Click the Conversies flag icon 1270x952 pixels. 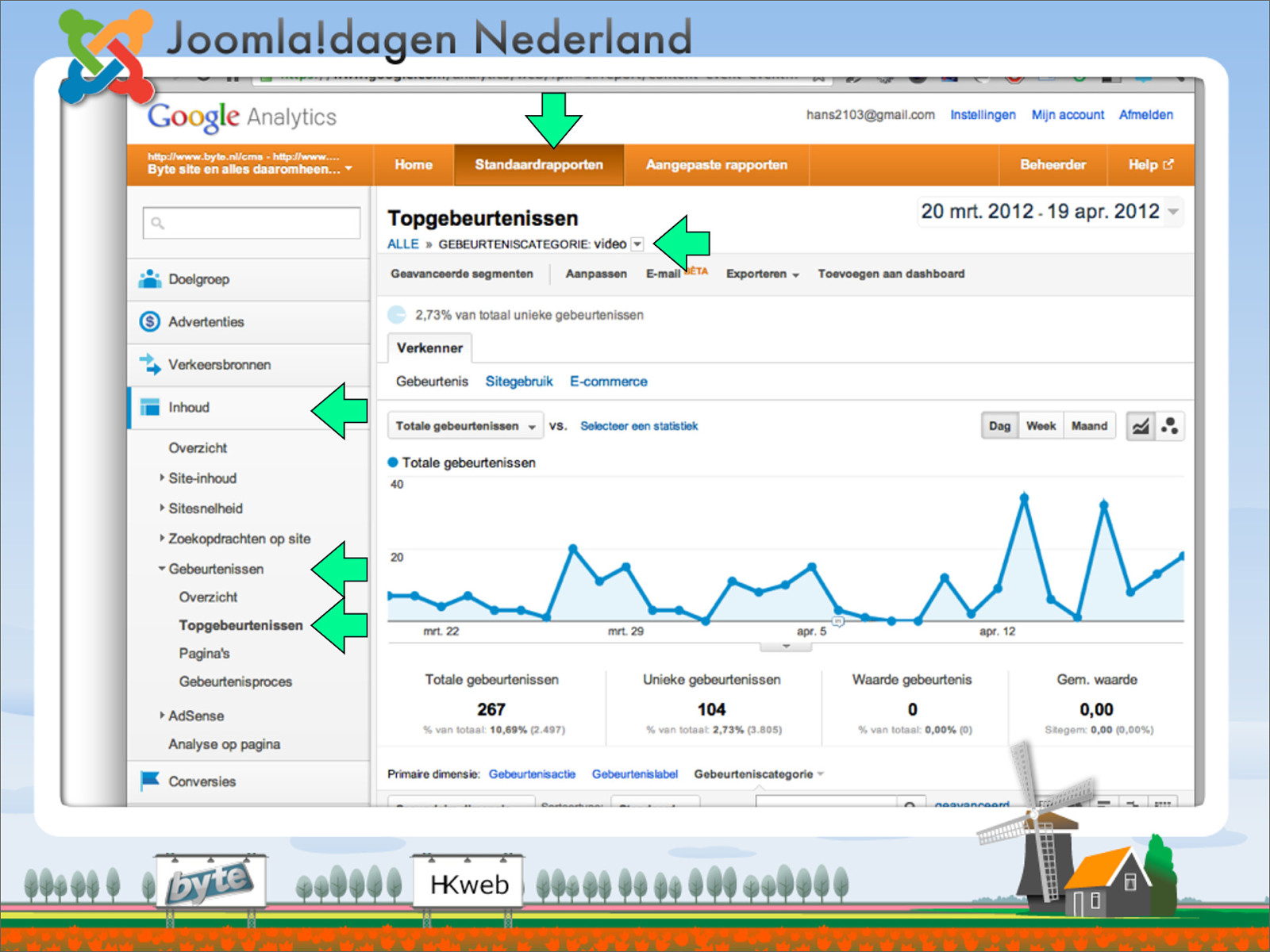pos(150,781)
